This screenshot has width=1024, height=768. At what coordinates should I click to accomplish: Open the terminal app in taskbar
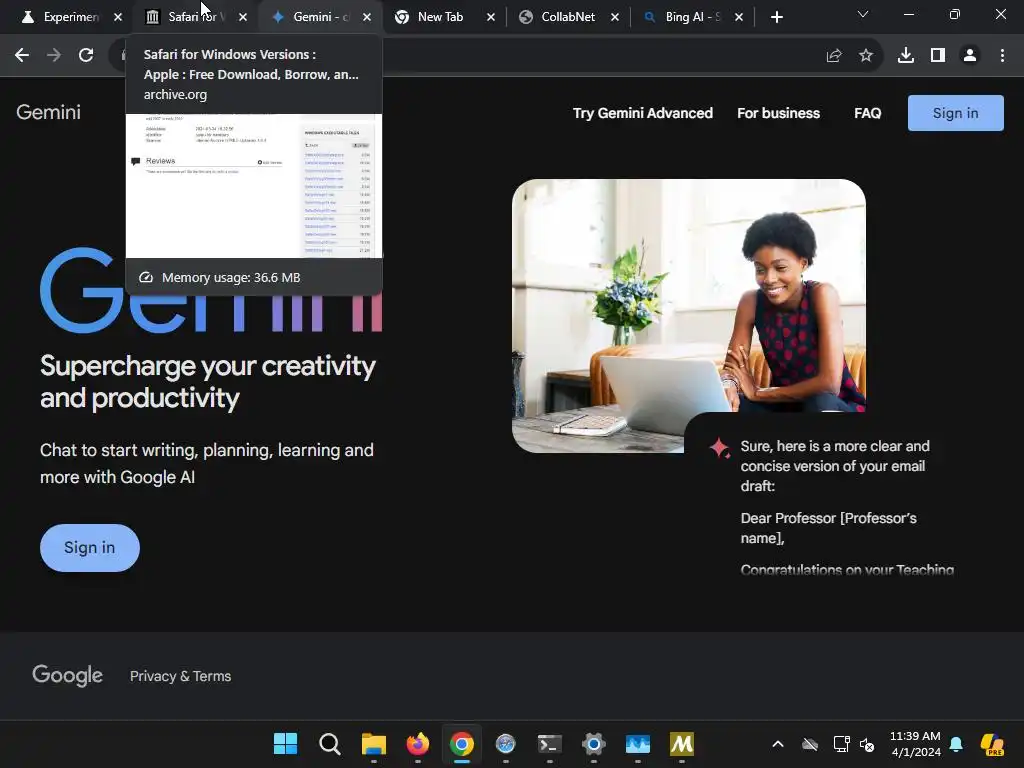[x=550, y=744]
